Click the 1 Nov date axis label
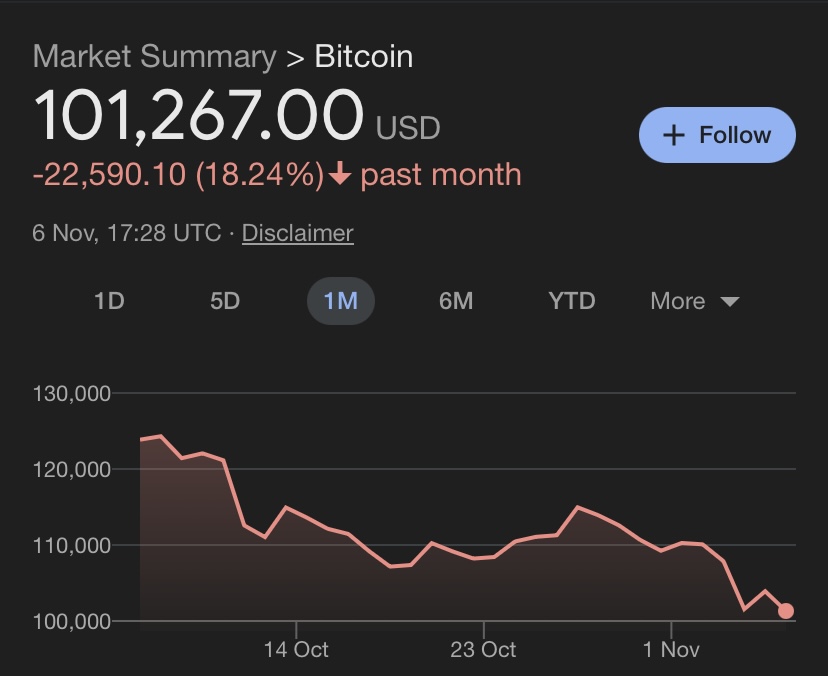Image resolution: width=828 pixels, height=676 pixels. click(x=672, y=650)
